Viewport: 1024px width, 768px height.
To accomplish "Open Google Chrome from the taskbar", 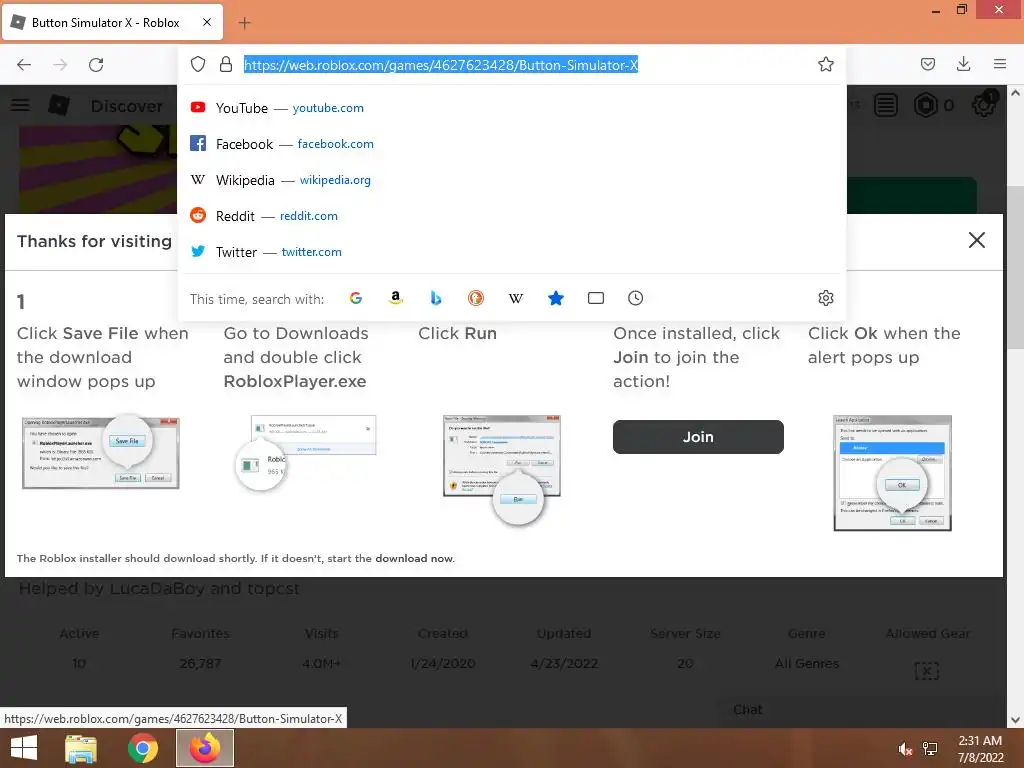I will 142,748.
